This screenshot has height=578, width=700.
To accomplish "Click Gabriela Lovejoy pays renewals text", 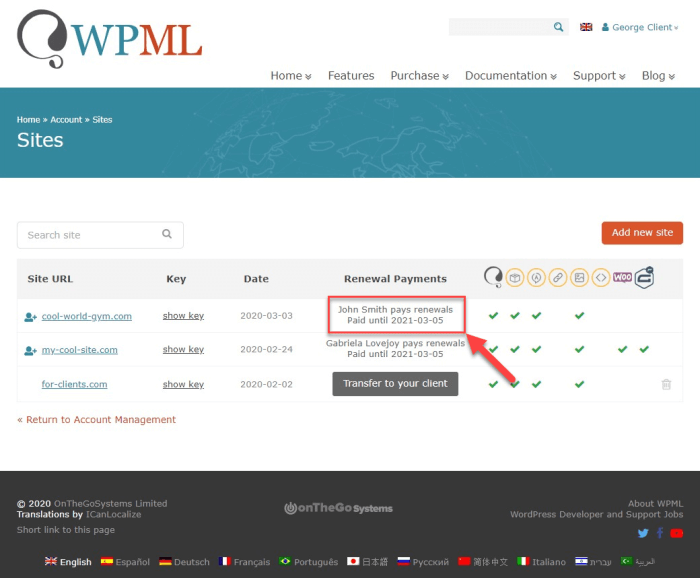I will [395, 343].
